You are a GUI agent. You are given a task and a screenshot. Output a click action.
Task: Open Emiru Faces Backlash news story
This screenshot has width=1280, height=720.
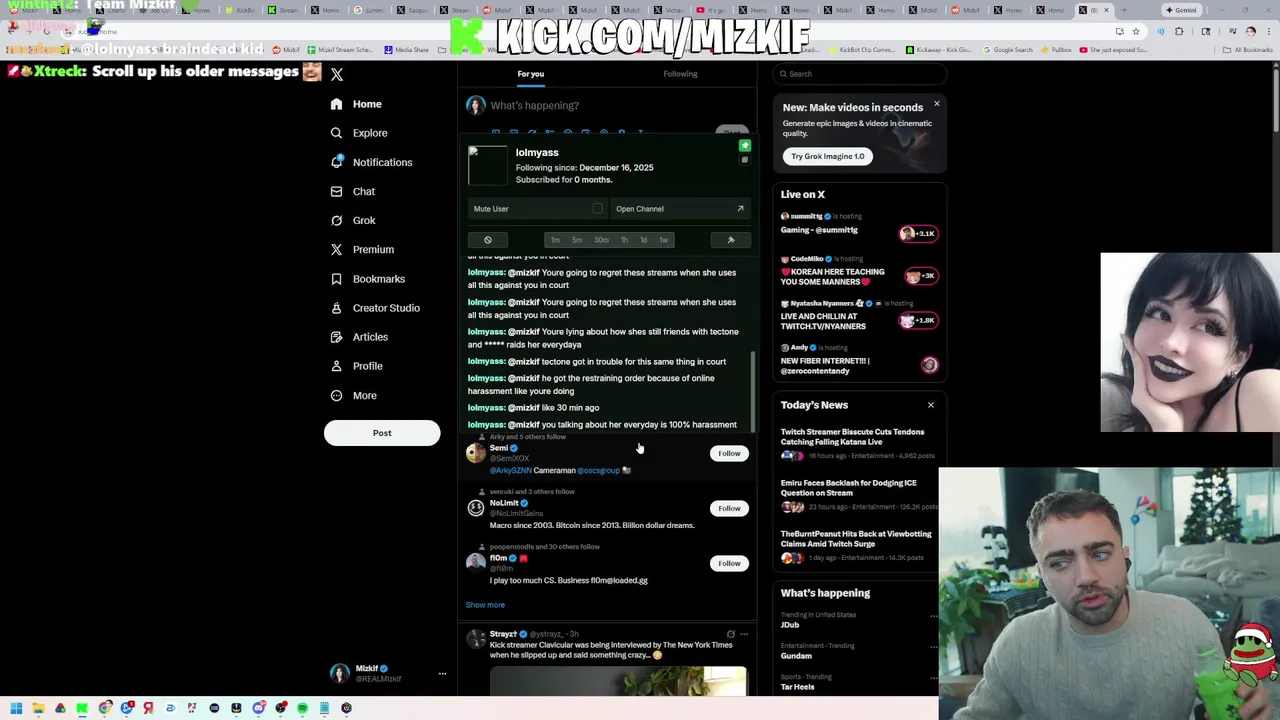[x=860, y=495]
